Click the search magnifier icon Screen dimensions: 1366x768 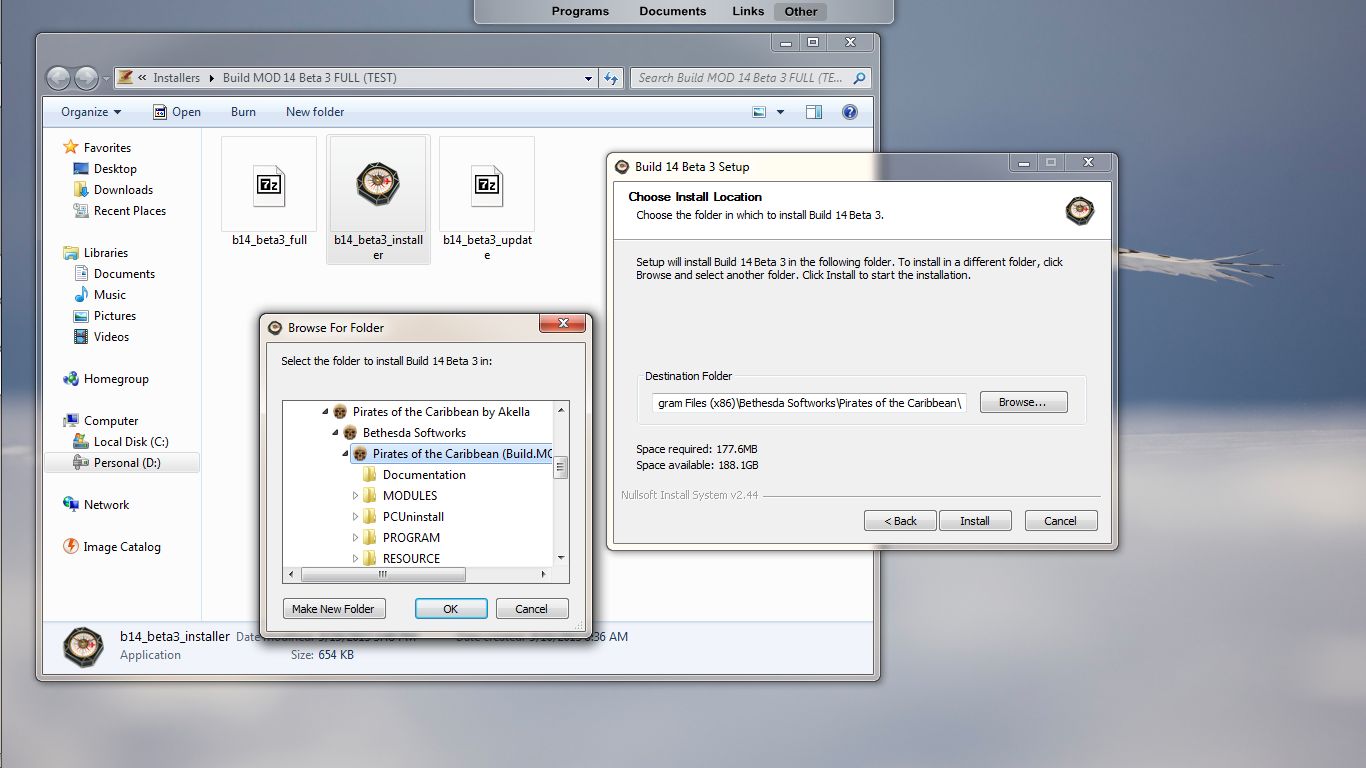pyautogui.click(x=859, y=78)
